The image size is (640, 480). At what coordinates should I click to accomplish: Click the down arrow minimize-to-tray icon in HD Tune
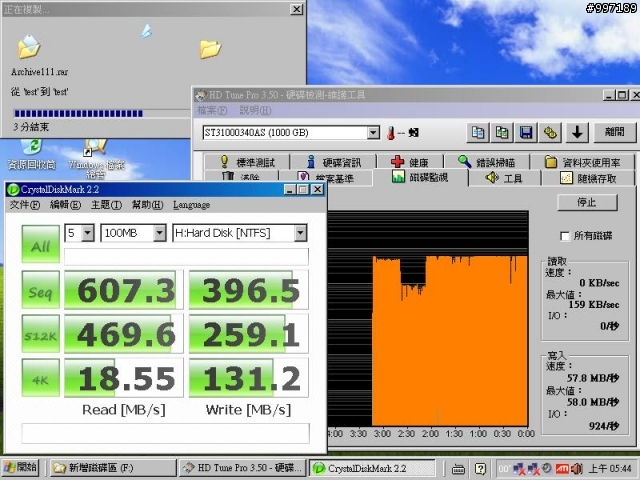pos(577,132)
